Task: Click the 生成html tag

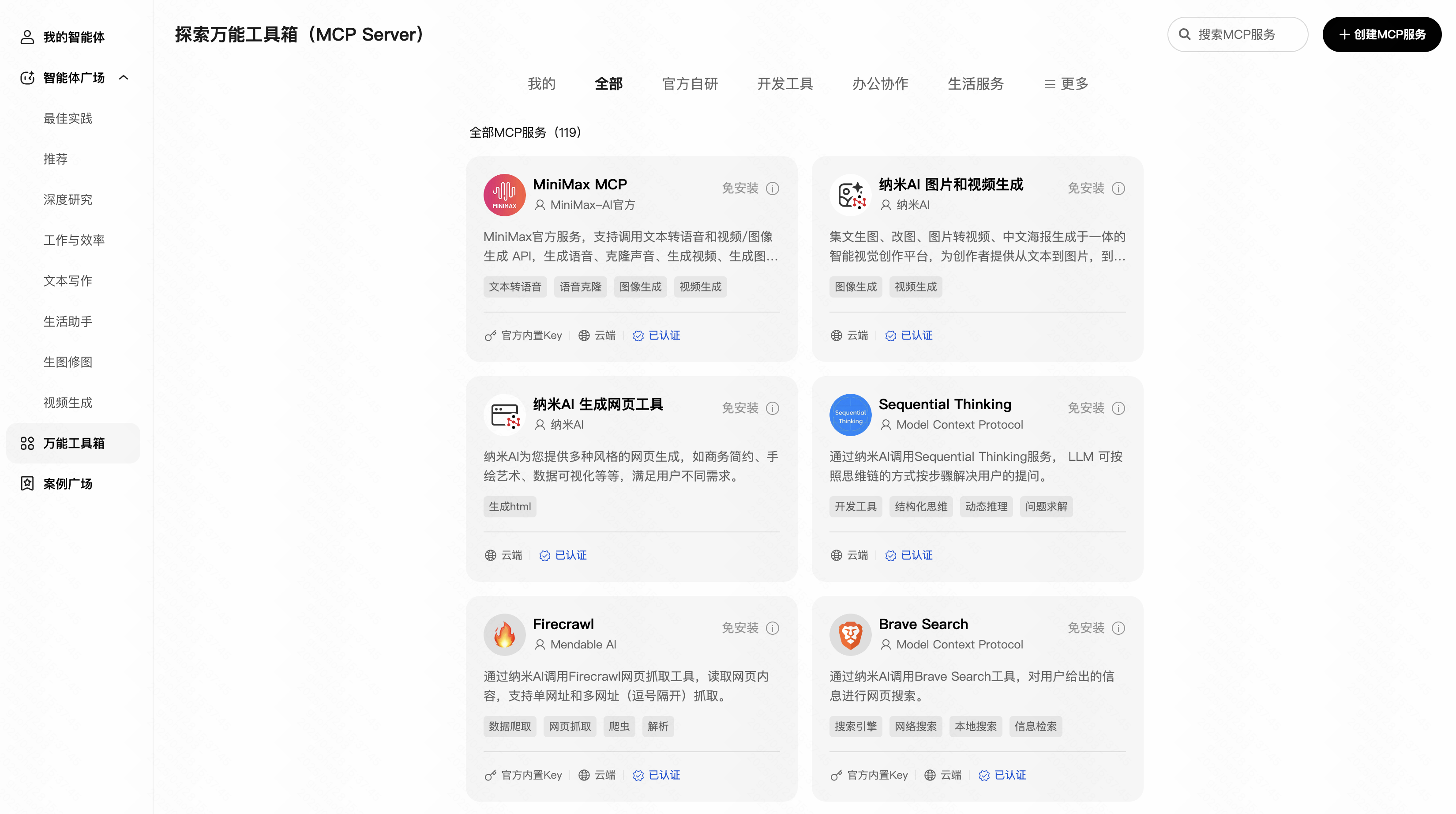Action: tap(510, 507)
